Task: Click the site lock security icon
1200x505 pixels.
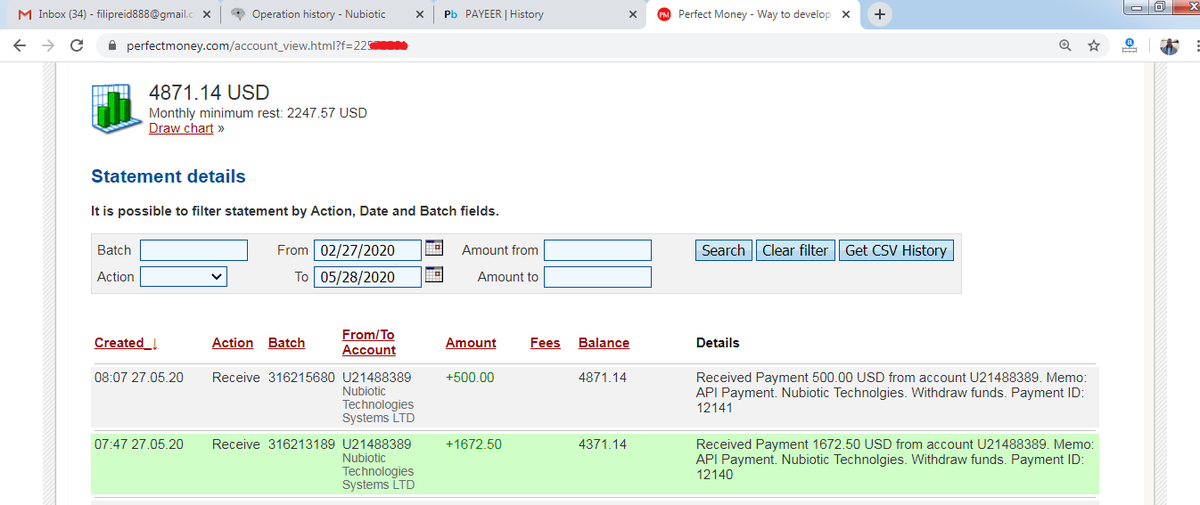Action: point(113,46)
